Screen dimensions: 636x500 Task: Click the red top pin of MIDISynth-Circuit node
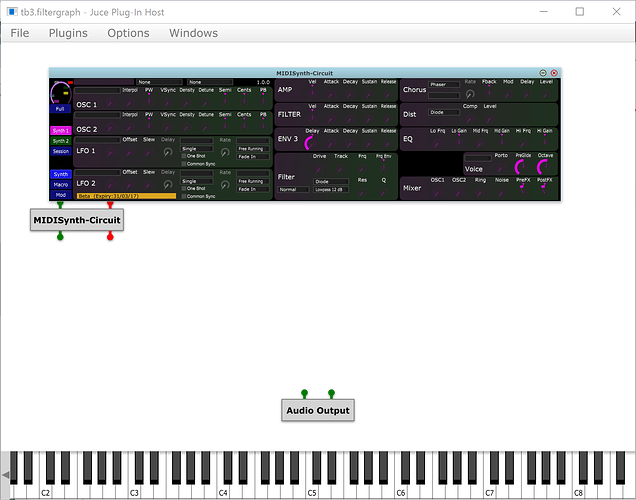(x=110, y=205)
